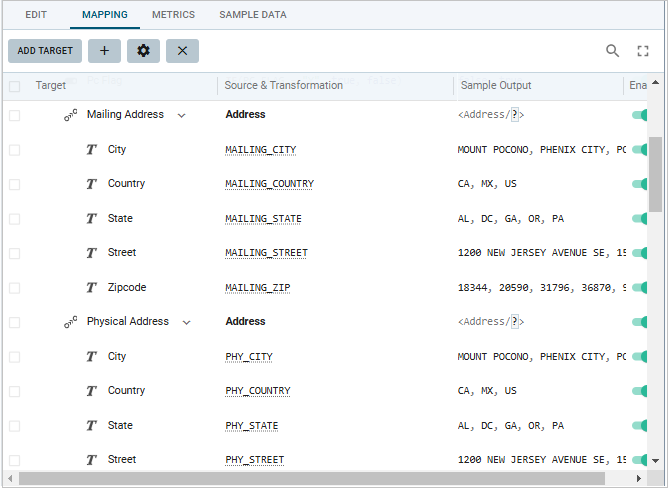668x489 pixels.
Task: Collapse the Mailing Address group chevron
Action: coord(181,116)
